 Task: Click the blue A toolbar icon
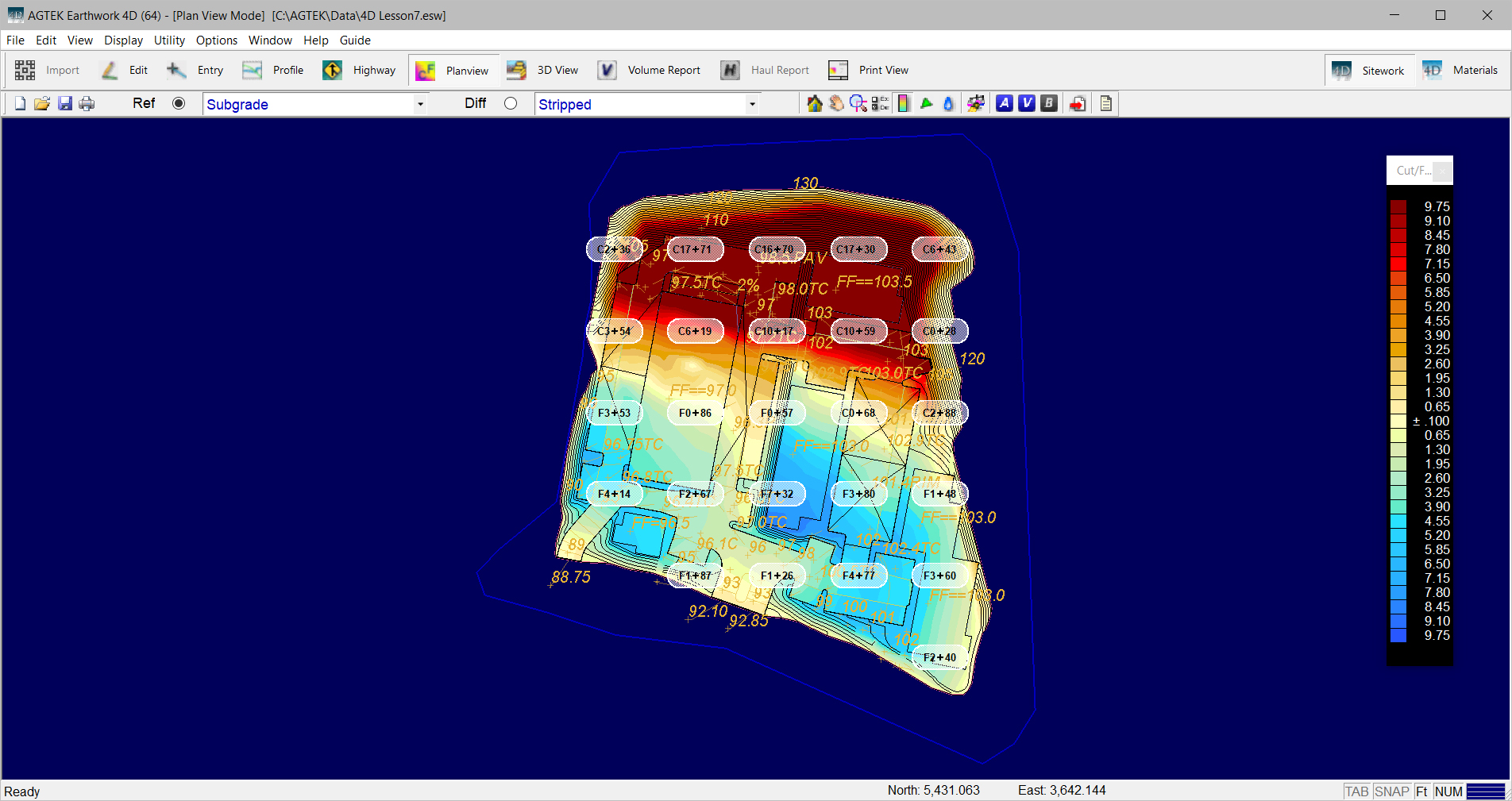(x=1005, y=103)
